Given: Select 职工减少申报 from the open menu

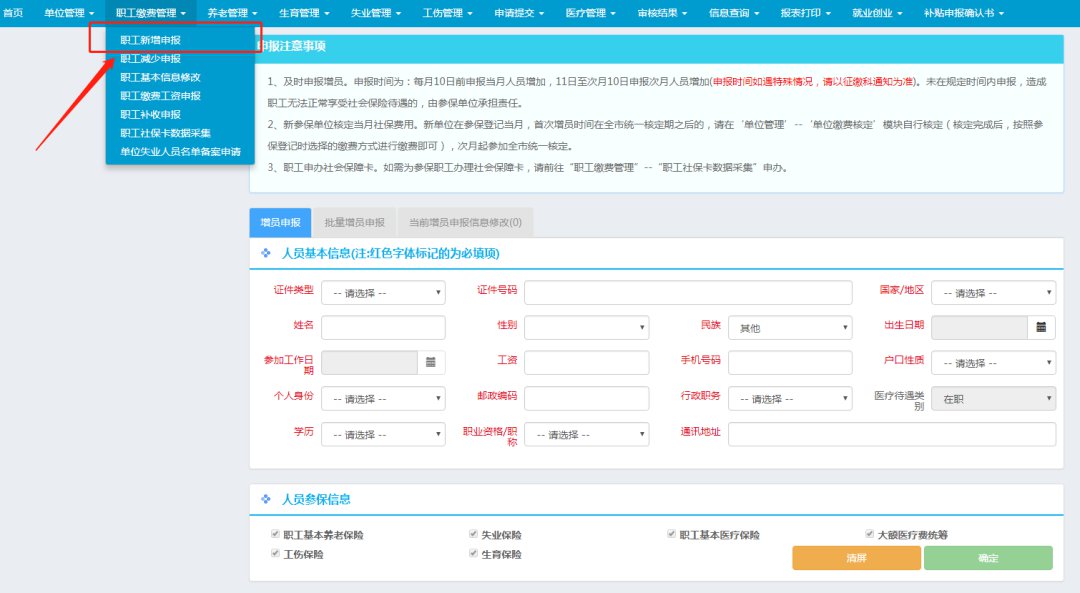Looking at the screenshot, I should point(151,59).
